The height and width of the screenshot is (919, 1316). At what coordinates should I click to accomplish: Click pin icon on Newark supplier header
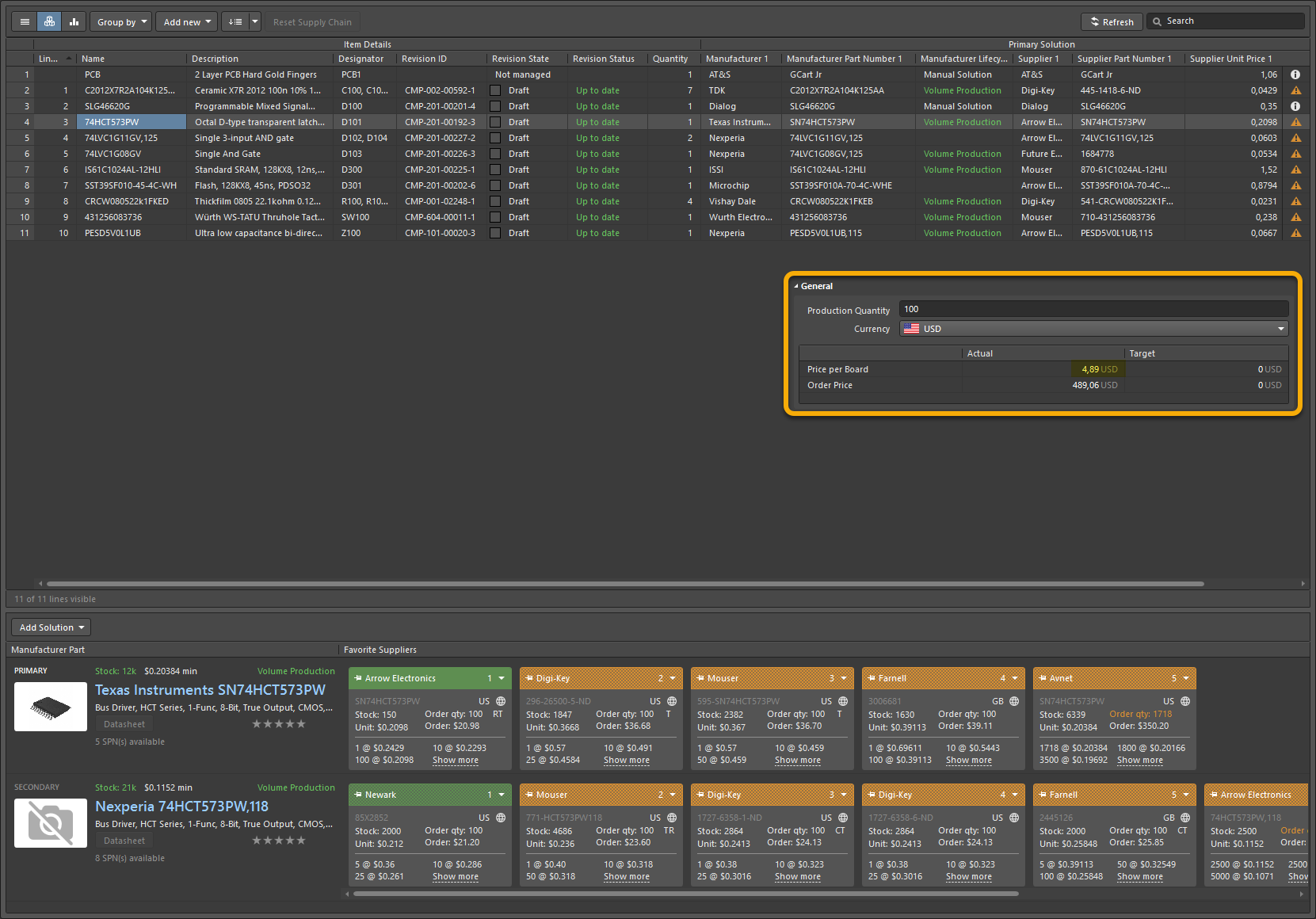[x=358, y=795]
